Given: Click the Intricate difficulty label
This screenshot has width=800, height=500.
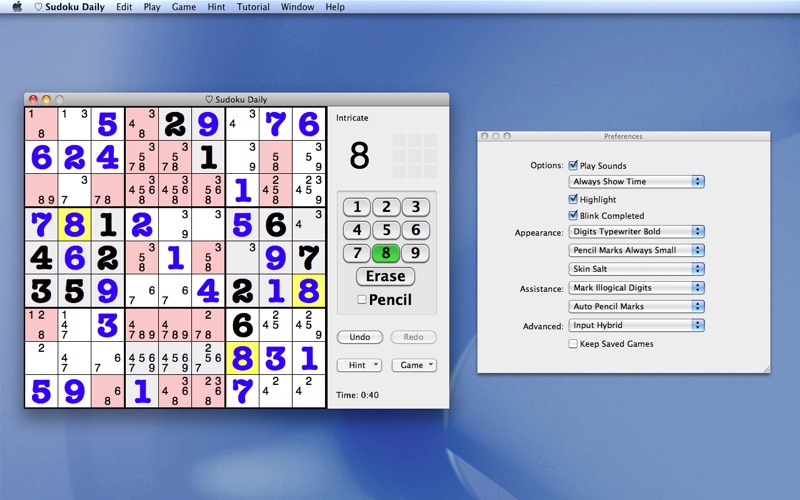Looking at the screenshot, I should coord(352,118).
